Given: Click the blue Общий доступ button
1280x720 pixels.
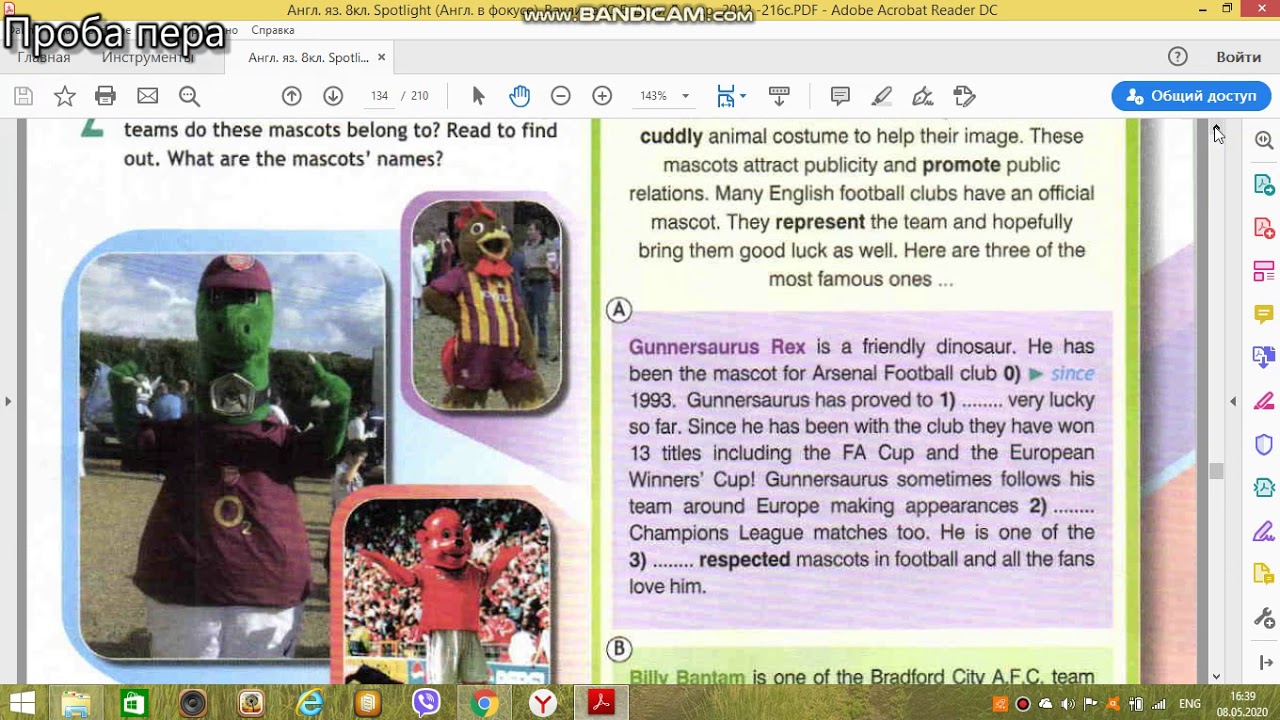Looking at the screenshot, I should coord(1191,96).
